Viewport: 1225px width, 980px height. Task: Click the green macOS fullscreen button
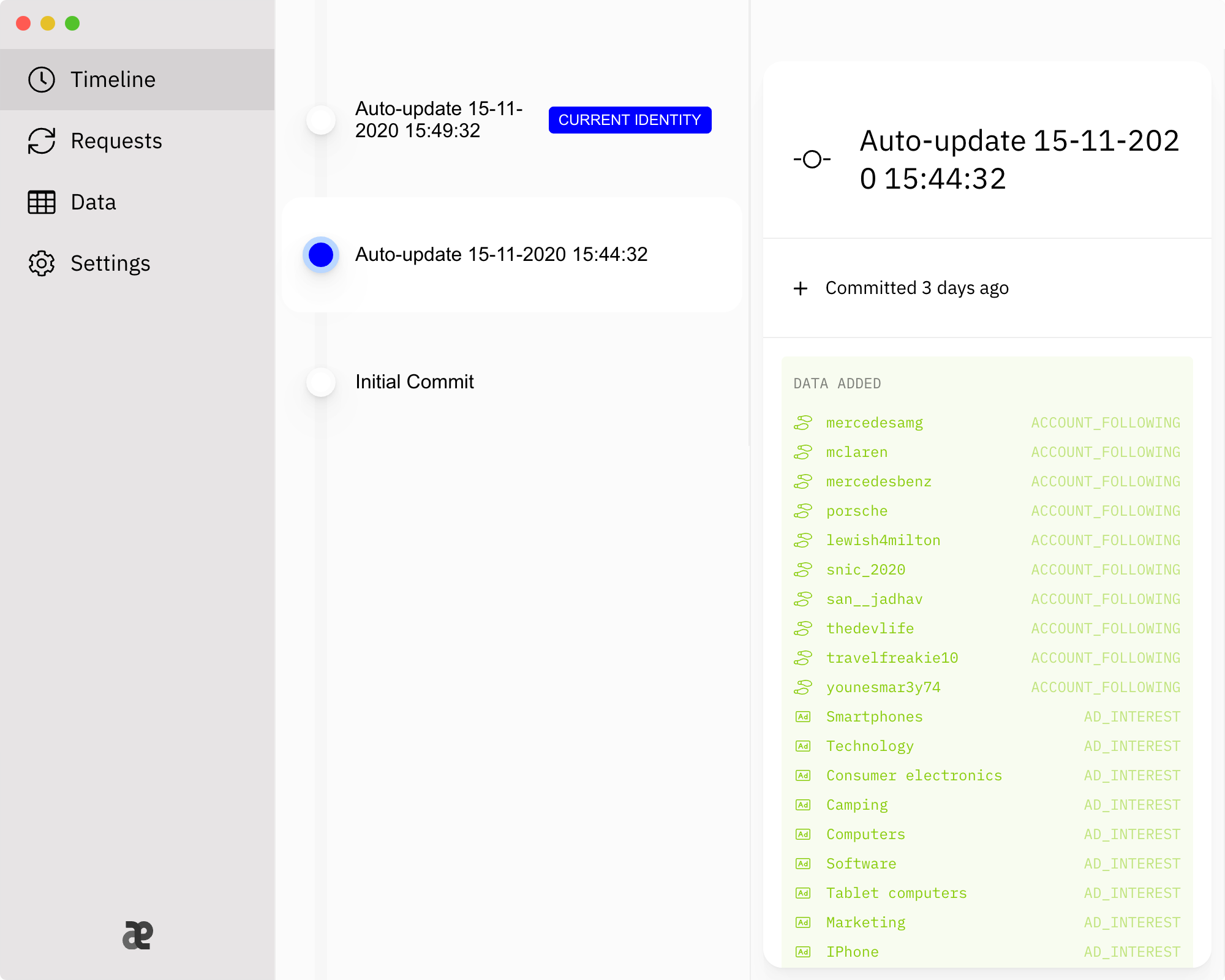(72, 23)
